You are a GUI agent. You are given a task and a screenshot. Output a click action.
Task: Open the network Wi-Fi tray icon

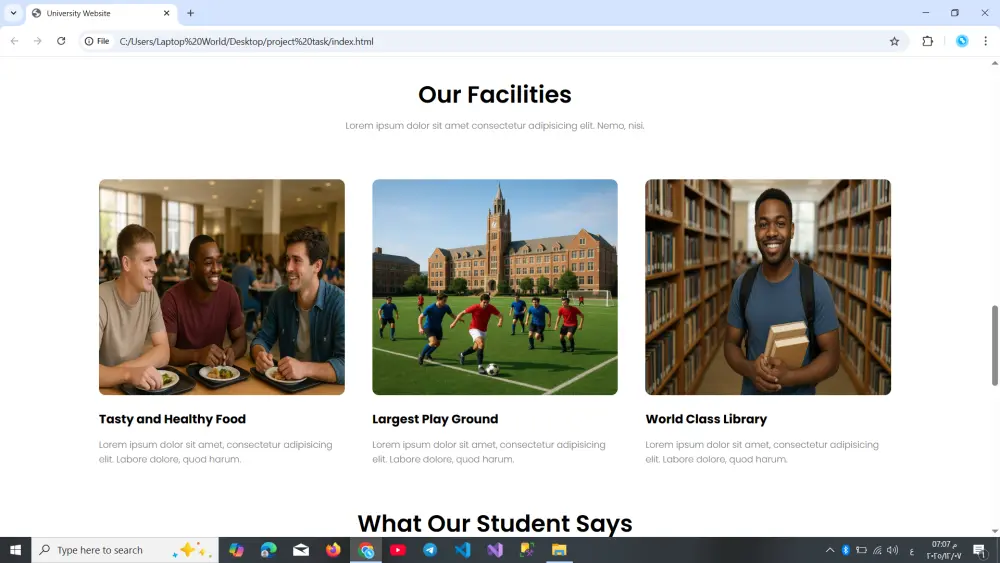click(878, 550)
